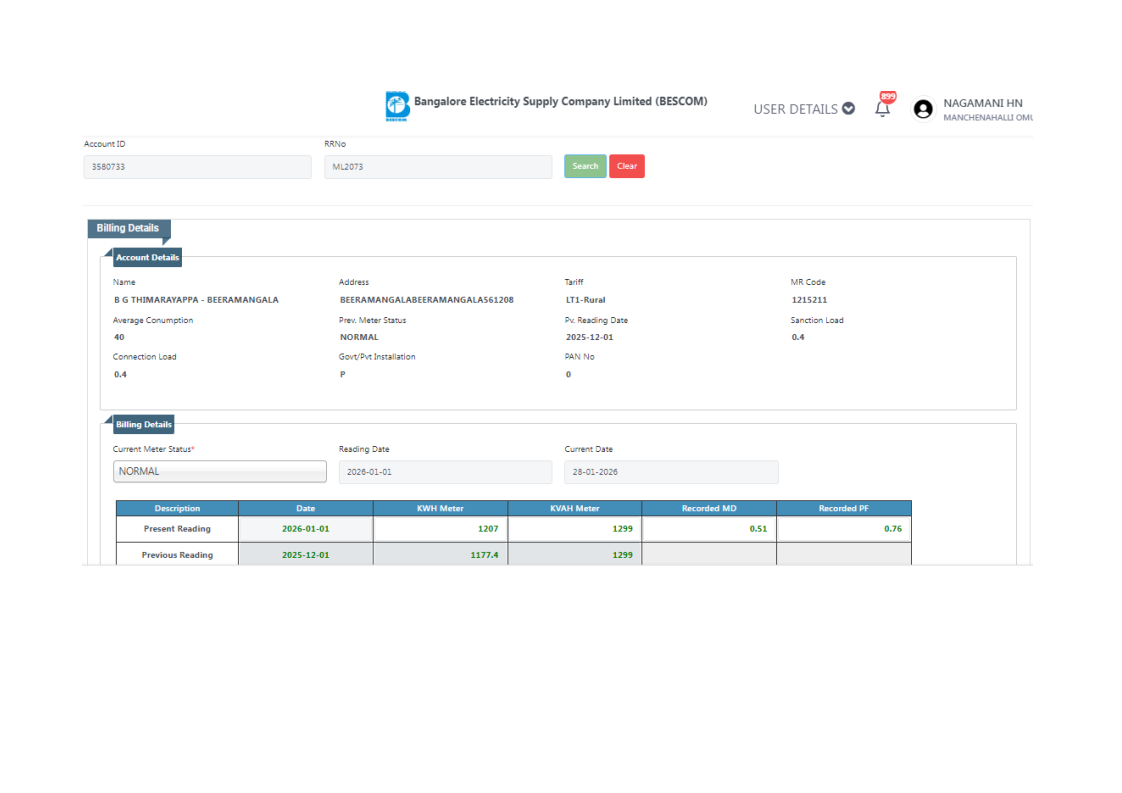Click the Billing Details subsection header
The image size is (1122, 793).
(x=143, y=424)
